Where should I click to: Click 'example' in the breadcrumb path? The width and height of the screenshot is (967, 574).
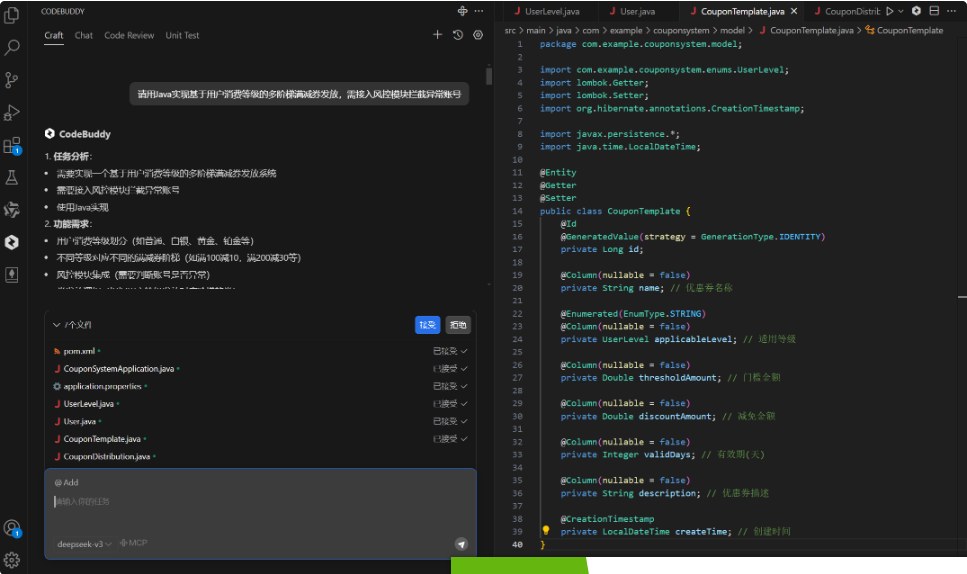pyautogui.click(x=626, y=30)
